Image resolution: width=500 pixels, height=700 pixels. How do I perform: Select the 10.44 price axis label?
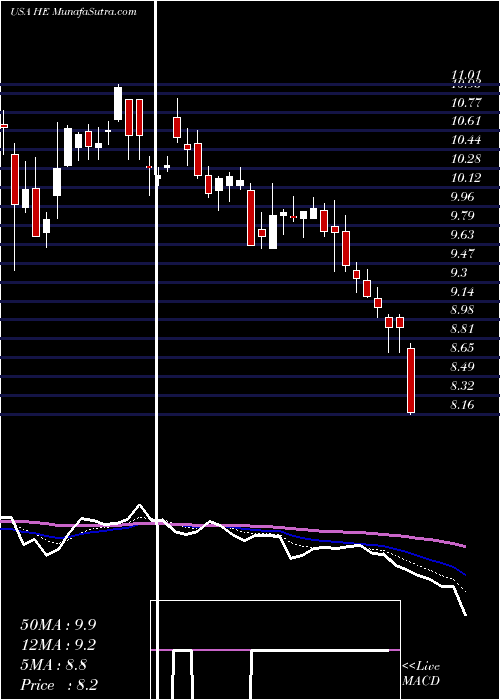[466, 141]
